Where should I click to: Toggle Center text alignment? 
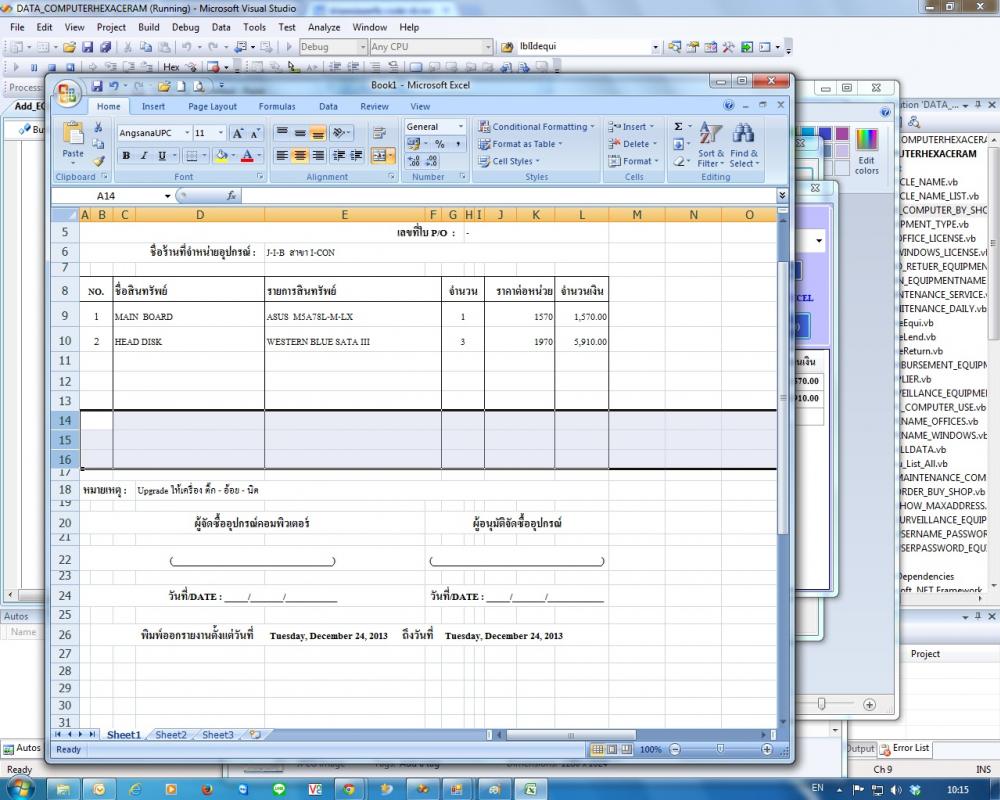click(300, 156)
